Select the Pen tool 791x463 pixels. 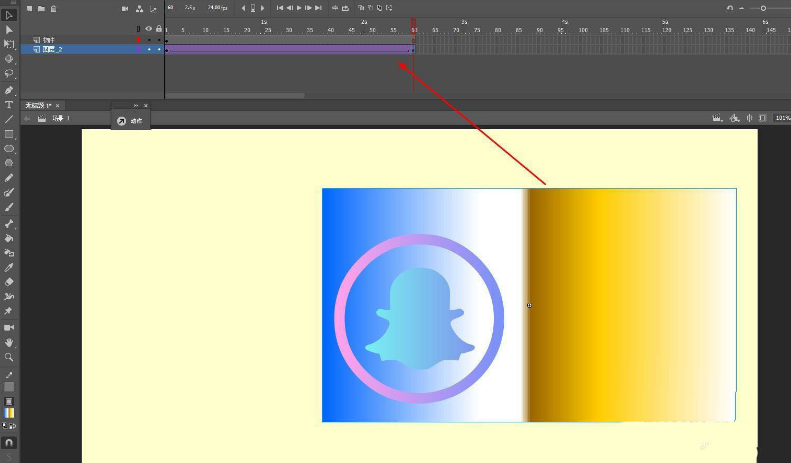(9, 90)
